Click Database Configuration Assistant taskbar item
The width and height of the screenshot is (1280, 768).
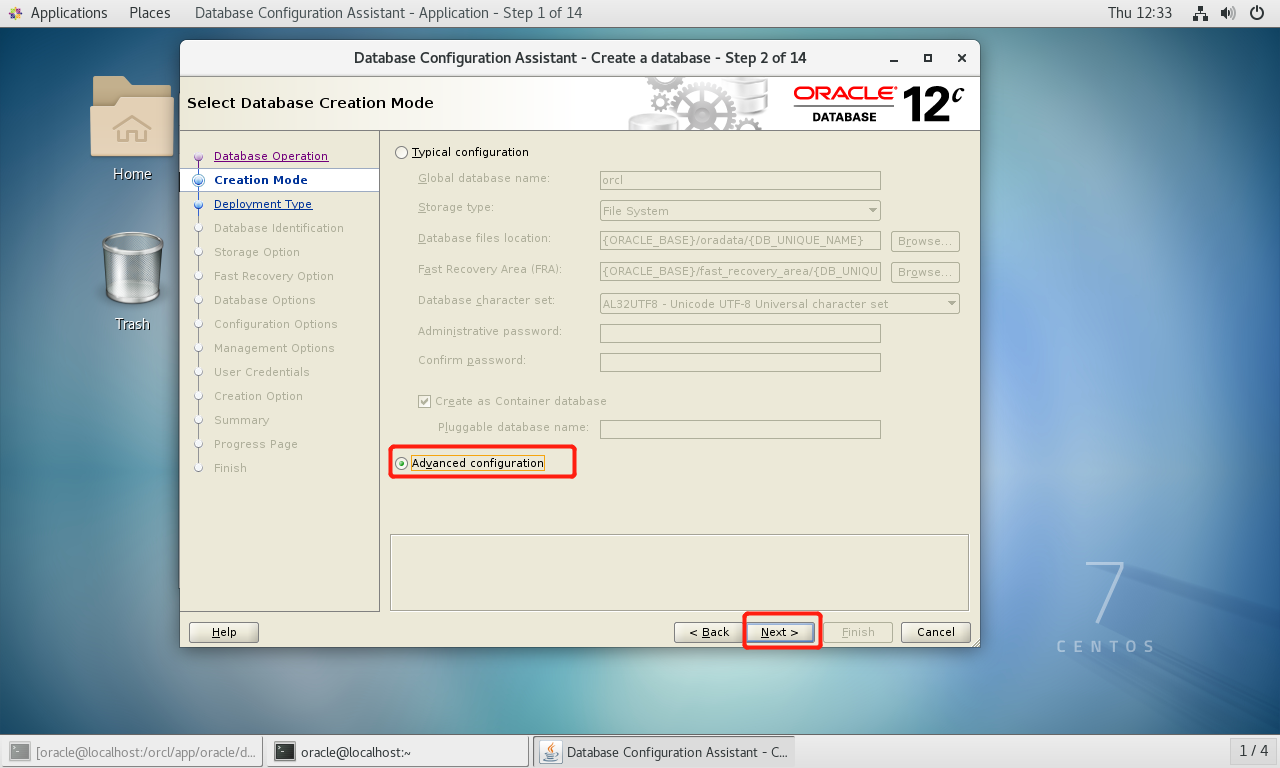click(x=664, y=751)
